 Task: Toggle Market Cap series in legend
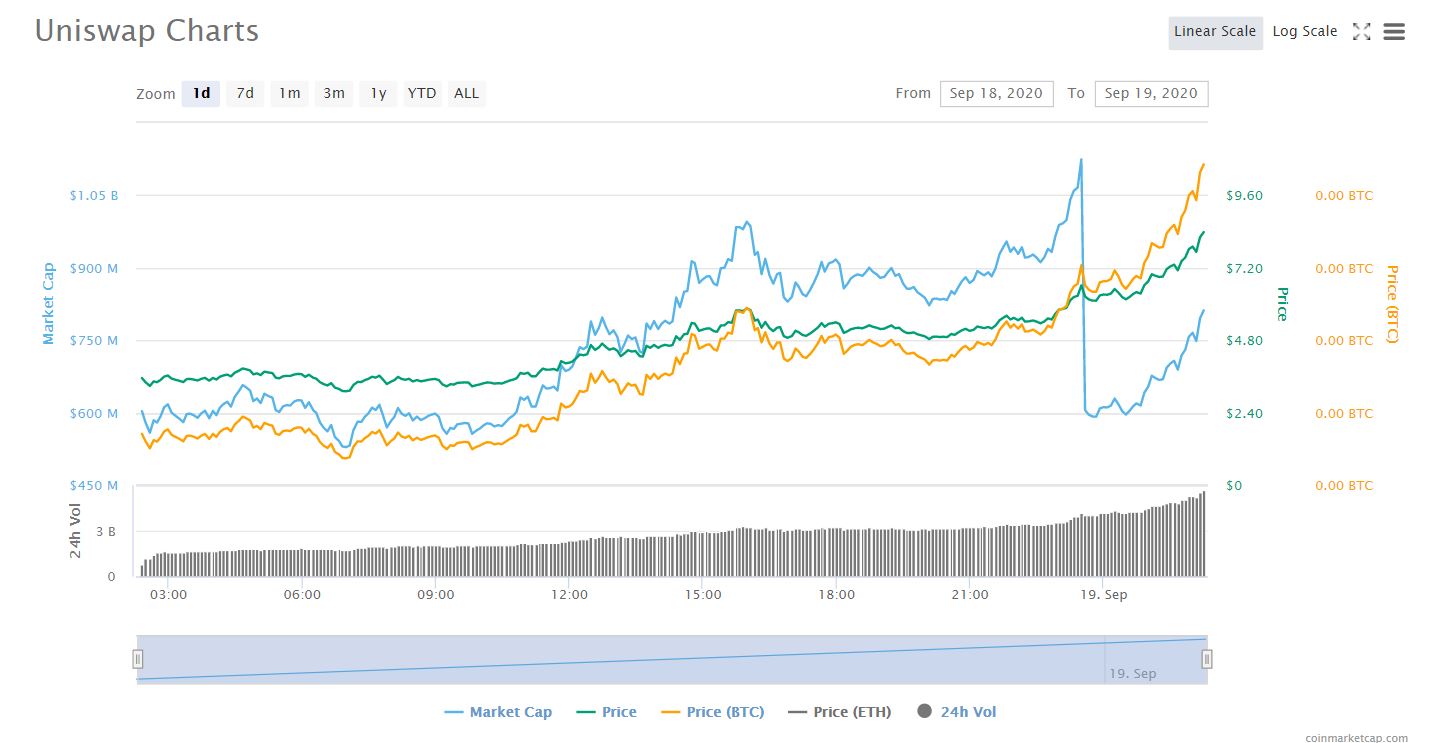coord(498,712)
